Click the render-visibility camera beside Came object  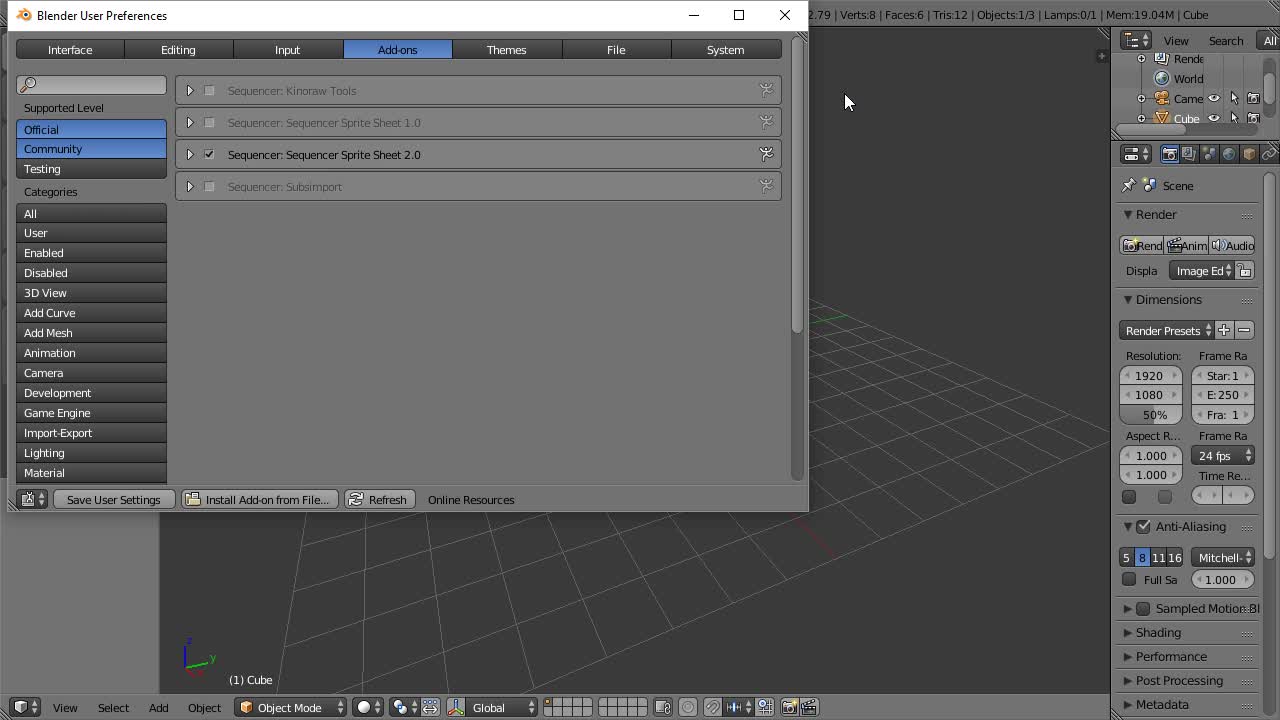click(1253, 98)
